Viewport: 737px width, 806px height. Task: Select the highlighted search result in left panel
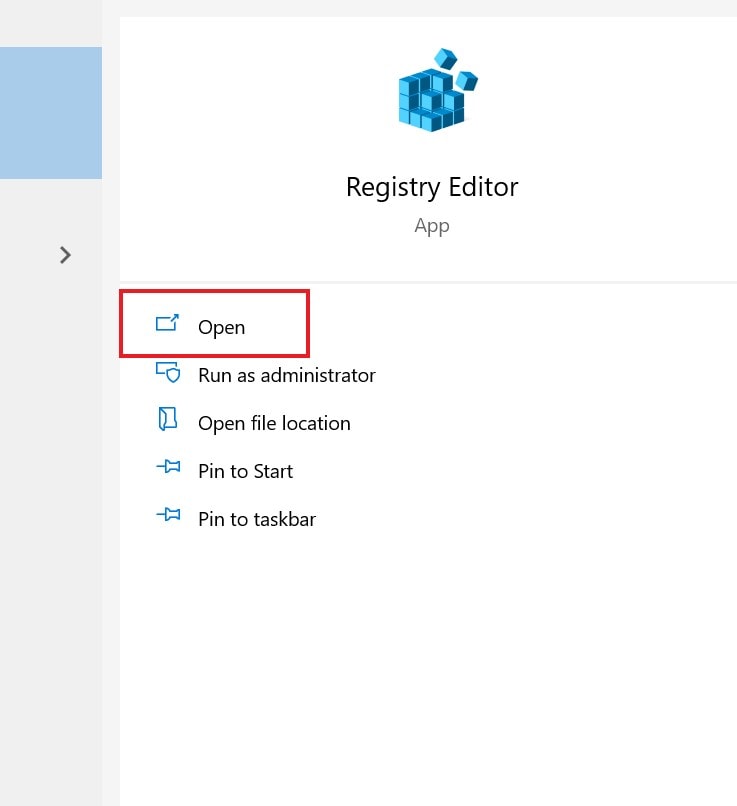(51, 113)
